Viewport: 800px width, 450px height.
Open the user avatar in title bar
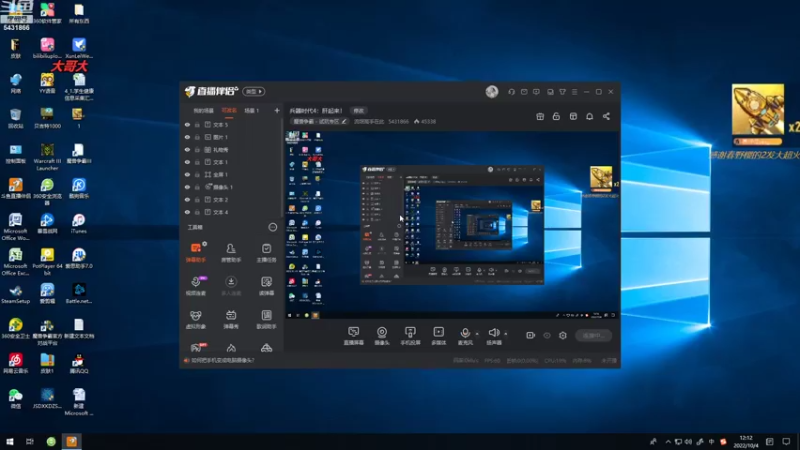click(492, 91)
